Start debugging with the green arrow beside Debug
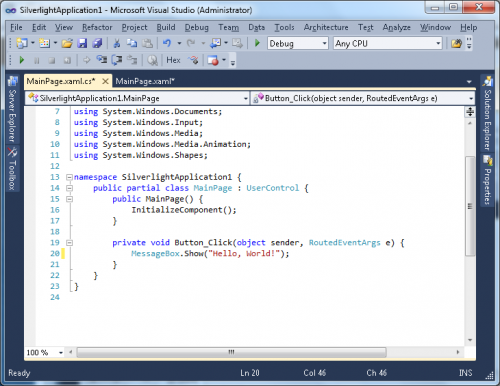500x386 pixels. tap(257, 43)
